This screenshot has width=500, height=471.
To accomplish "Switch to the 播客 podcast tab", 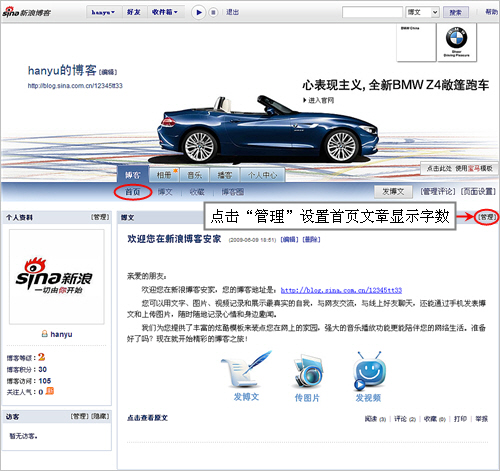I will [x=225, y=175].
